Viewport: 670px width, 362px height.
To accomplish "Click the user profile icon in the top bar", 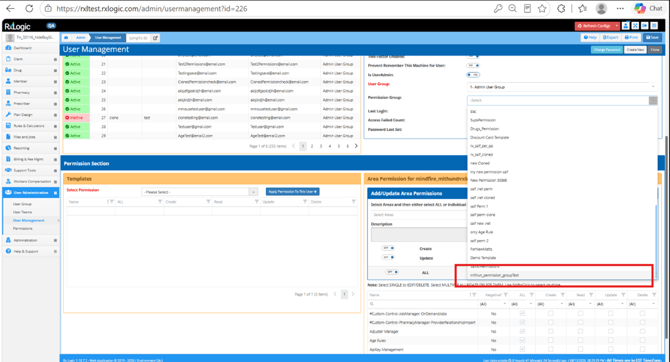I will pyautogui.click(x=626, y=26).
